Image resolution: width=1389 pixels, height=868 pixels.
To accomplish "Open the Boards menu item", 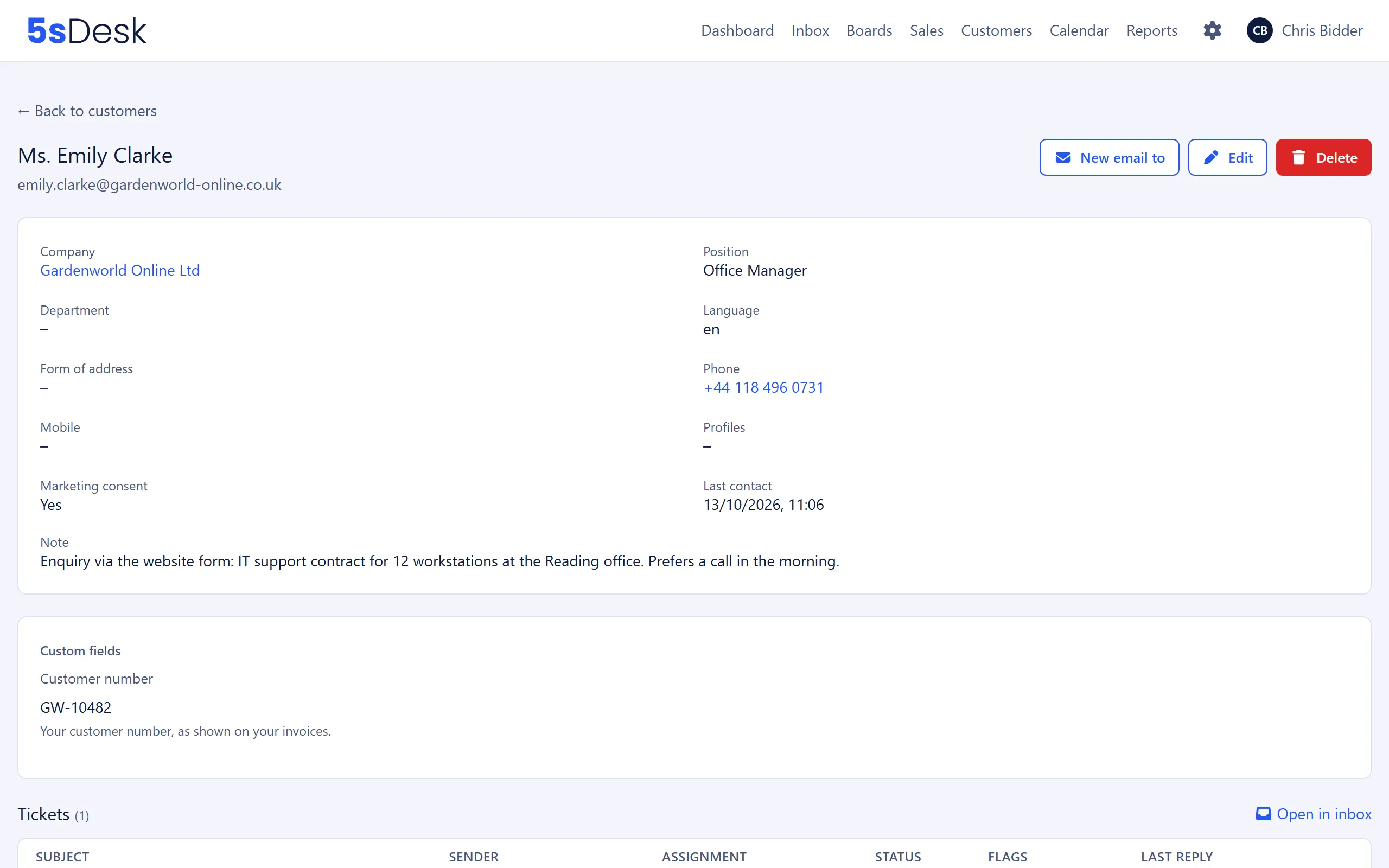I will tap(869, 30).
